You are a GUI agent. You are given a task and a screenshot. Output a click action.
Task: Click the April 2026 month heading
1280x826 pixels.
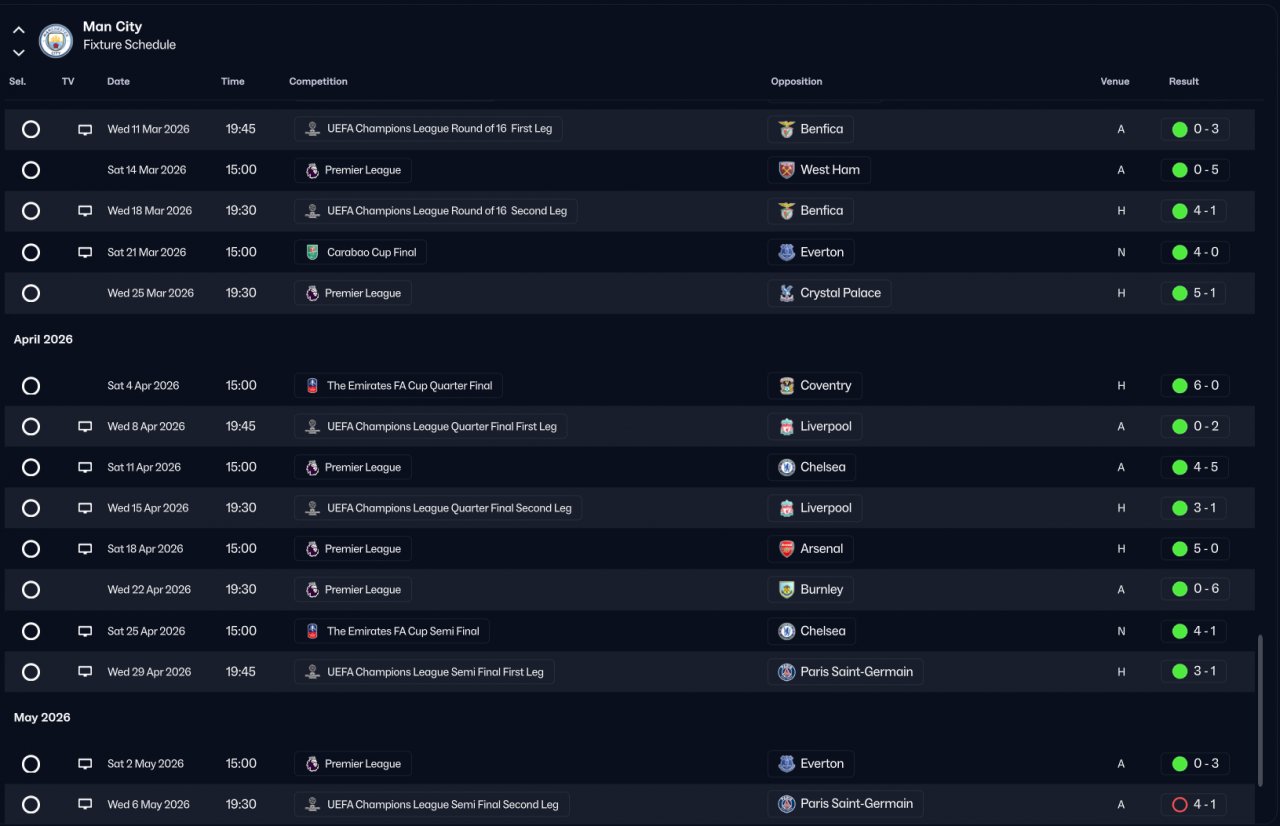point(43,340)
